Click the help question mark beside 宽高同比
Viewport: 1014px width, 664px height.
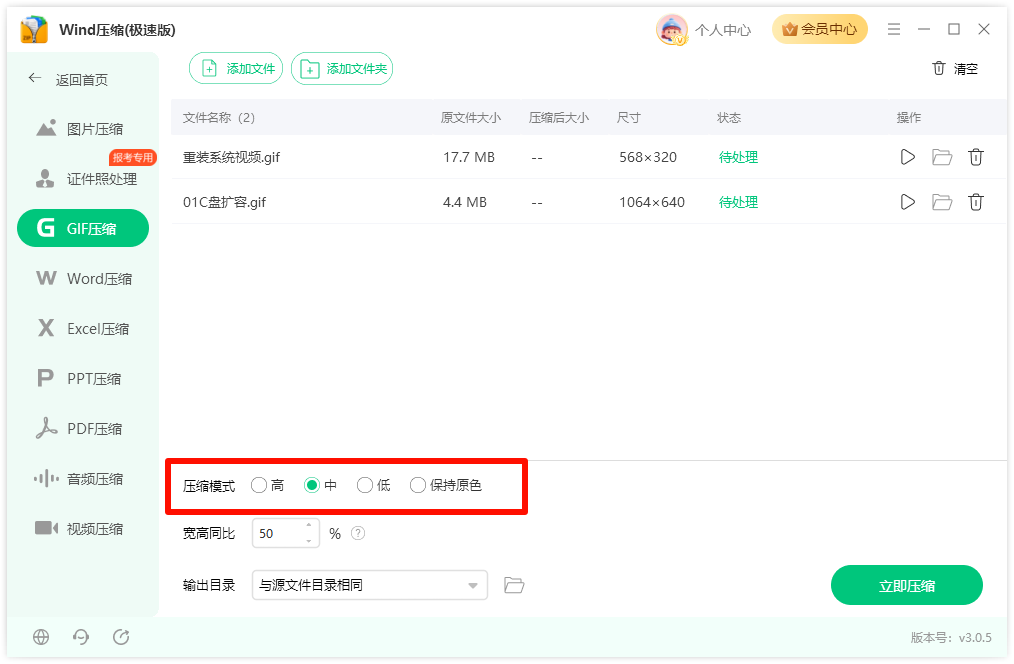point(358,533)
